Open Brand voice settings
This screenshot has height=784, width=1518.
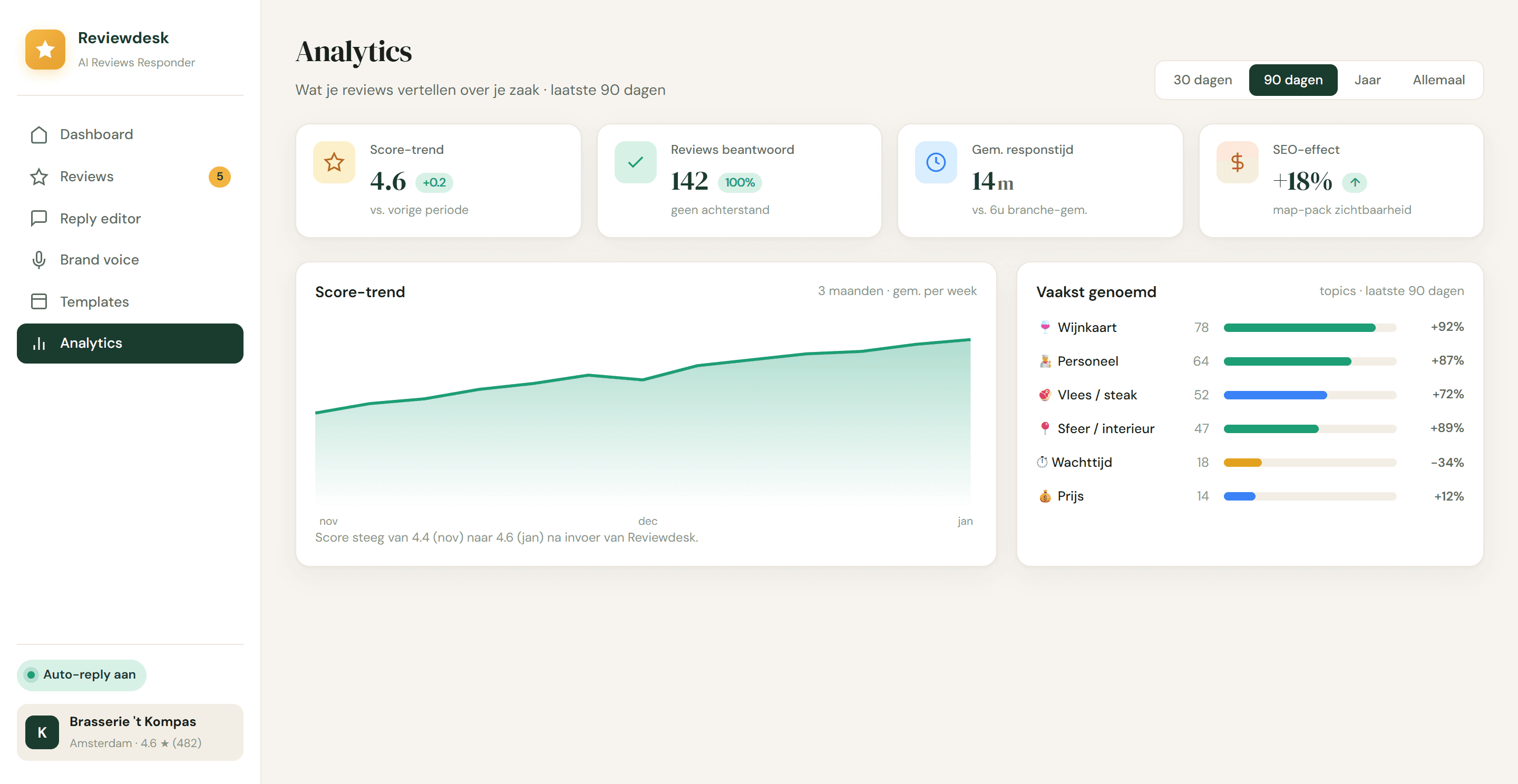pos(130,260)
